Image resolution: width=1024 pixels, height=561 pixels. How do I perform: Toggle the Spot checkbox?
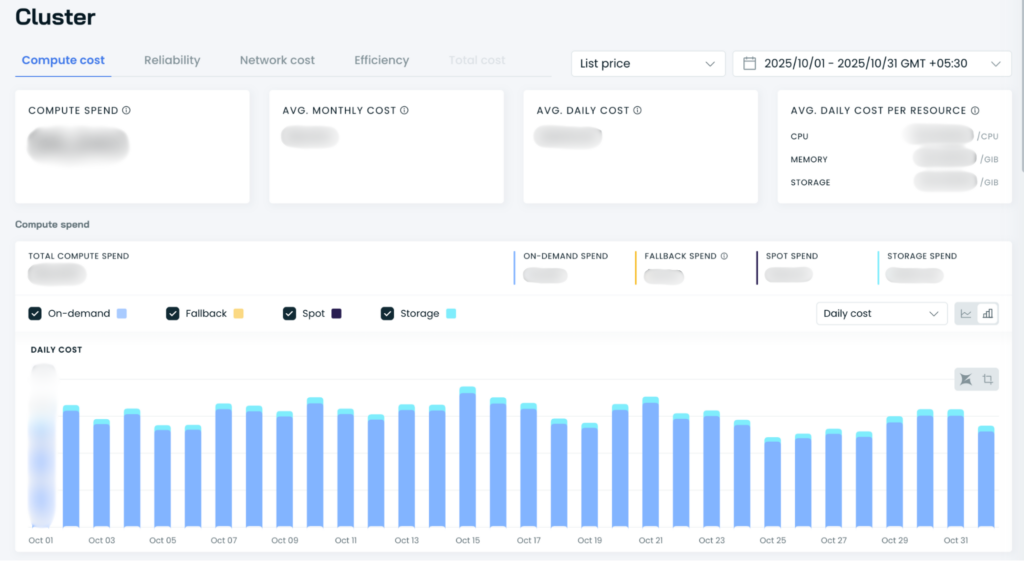point(289,313)
